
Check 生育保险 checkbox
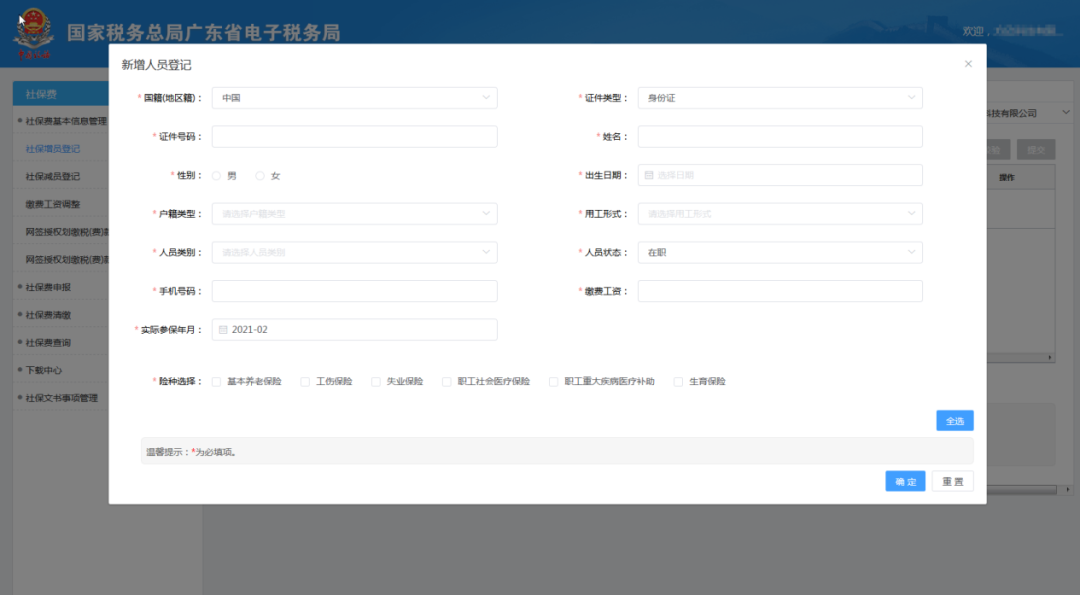coord(678,382)
